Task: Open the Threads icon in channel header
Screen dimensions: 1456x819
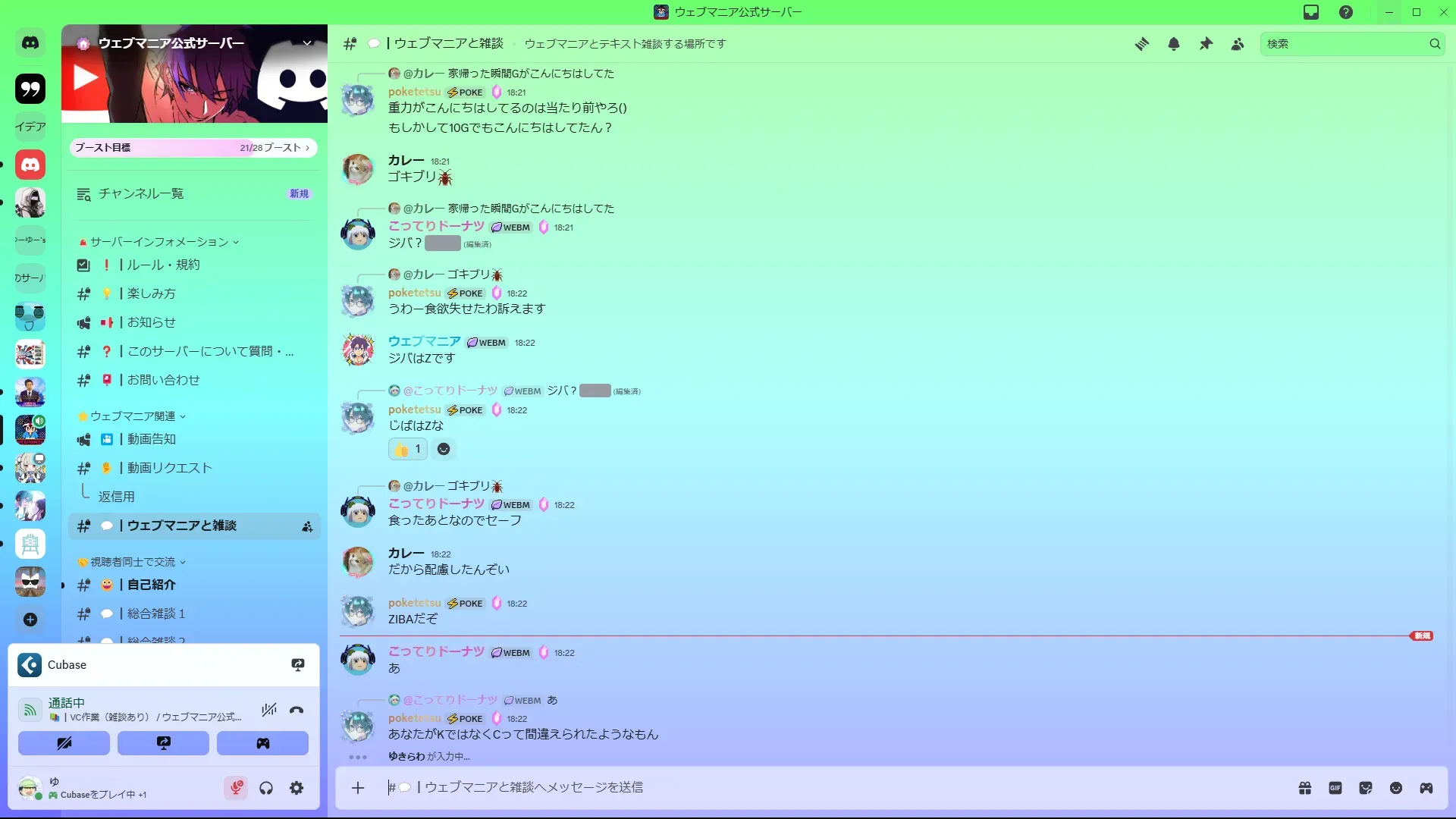Action: click(x=1141, y=44)
